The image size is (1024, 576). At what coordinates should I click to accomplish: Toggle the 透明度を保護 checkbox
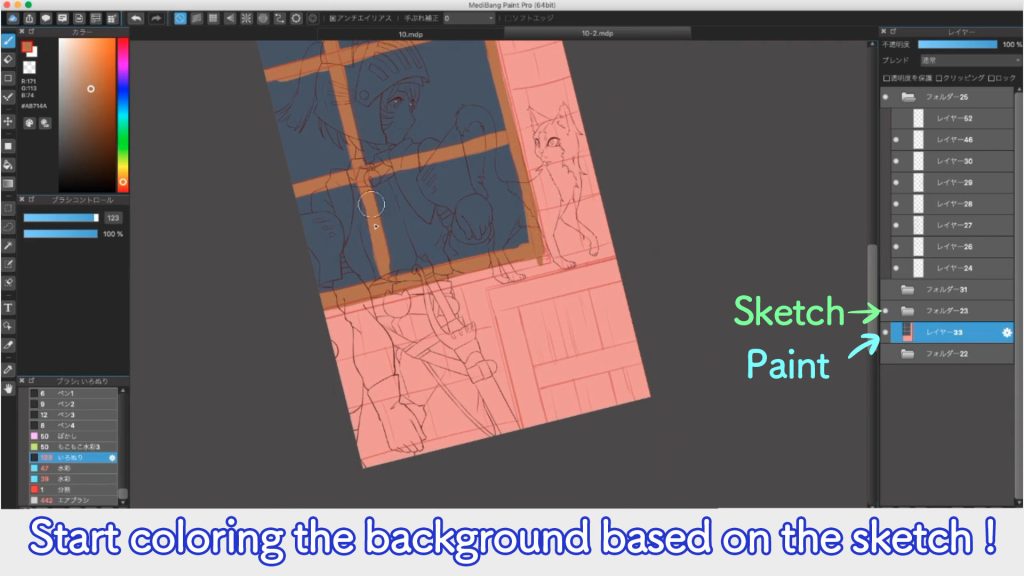click(x=886, y=78)
